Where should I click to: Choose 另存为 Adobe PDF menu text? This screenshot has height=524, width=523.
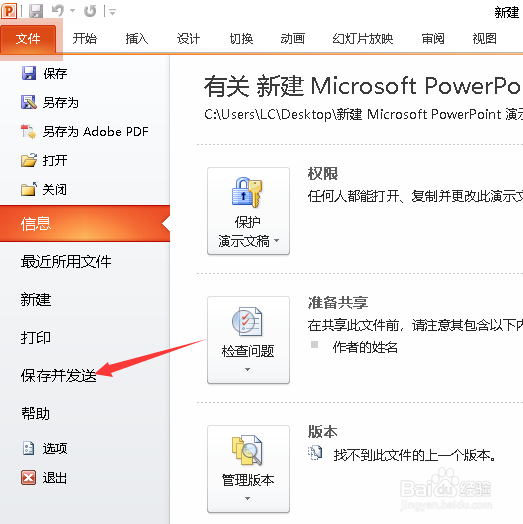pyautogui.click(x=96, y=132)
